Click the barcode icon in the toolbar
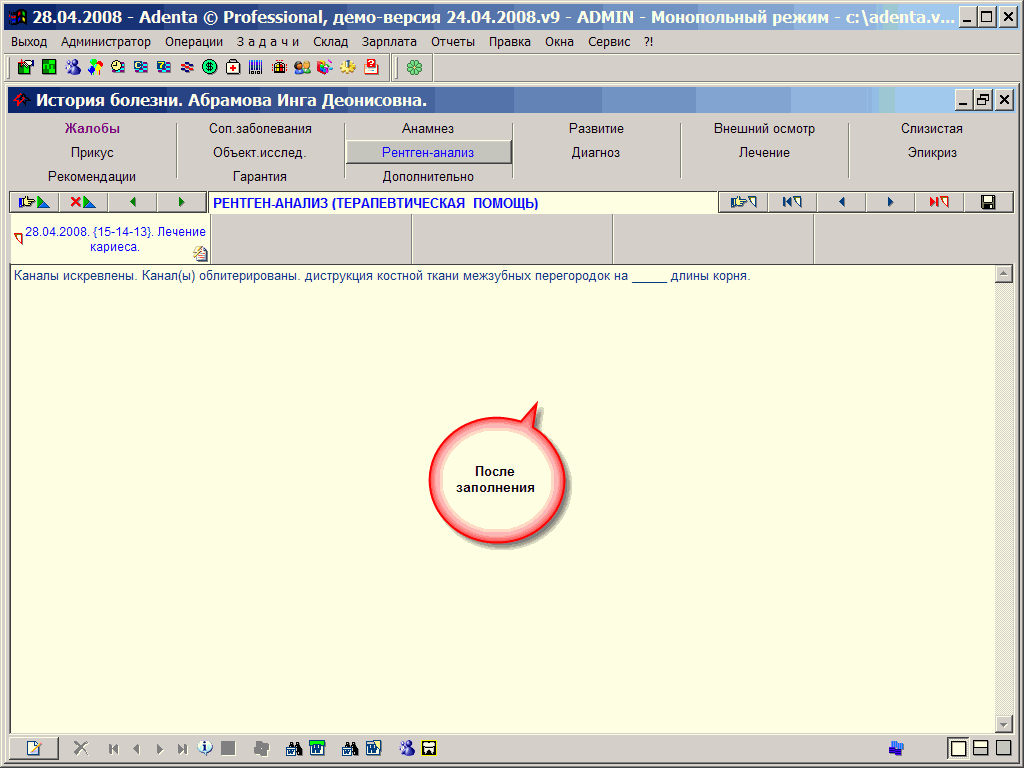This screenshot has width=1024, height=768. pos(256,67)
